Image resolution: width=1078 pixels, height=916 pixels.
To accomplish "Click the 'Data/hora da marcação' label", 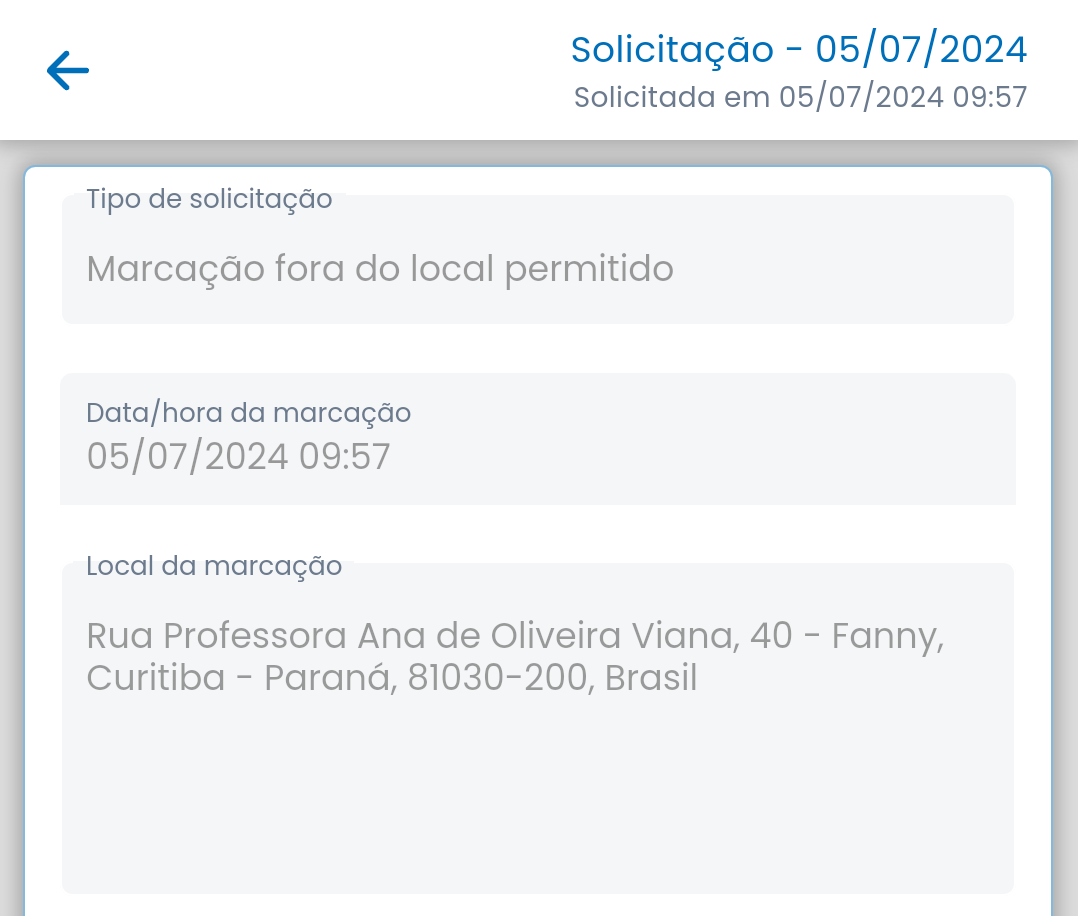I will tap(248, 412).
